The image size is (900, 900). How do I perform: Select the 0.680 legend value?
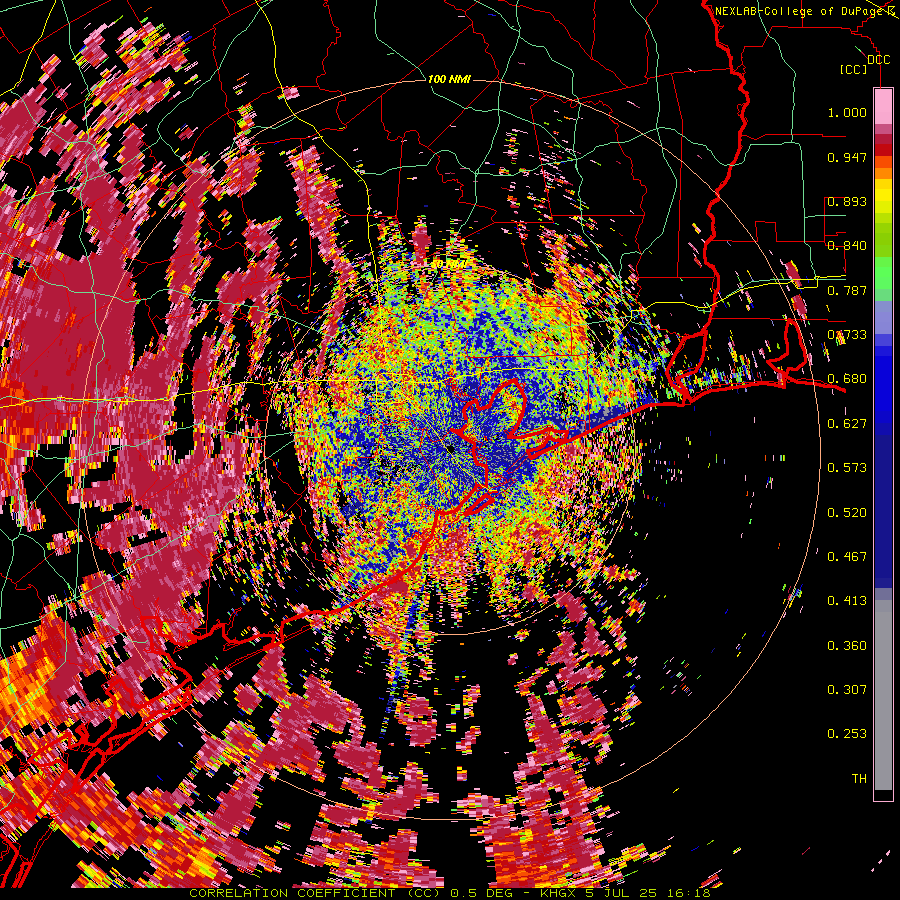847,379
